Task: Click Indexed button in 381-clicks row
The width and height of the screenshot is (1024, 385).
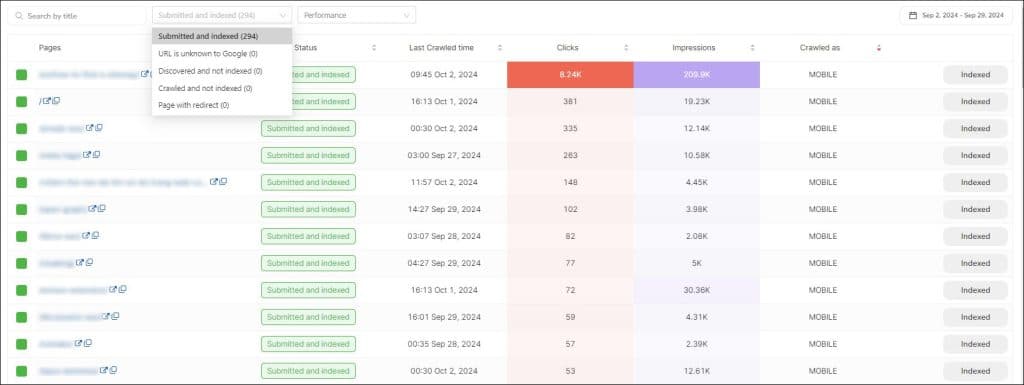Action: [975, 101]
